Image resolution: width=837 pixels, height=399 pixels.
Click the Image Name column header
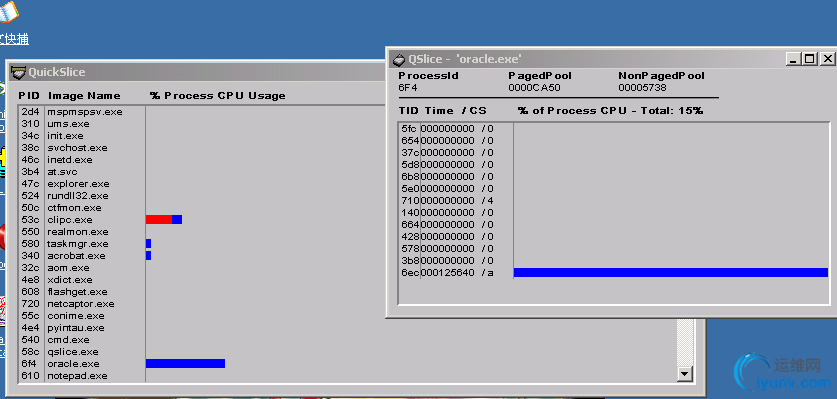pos(84,96)
